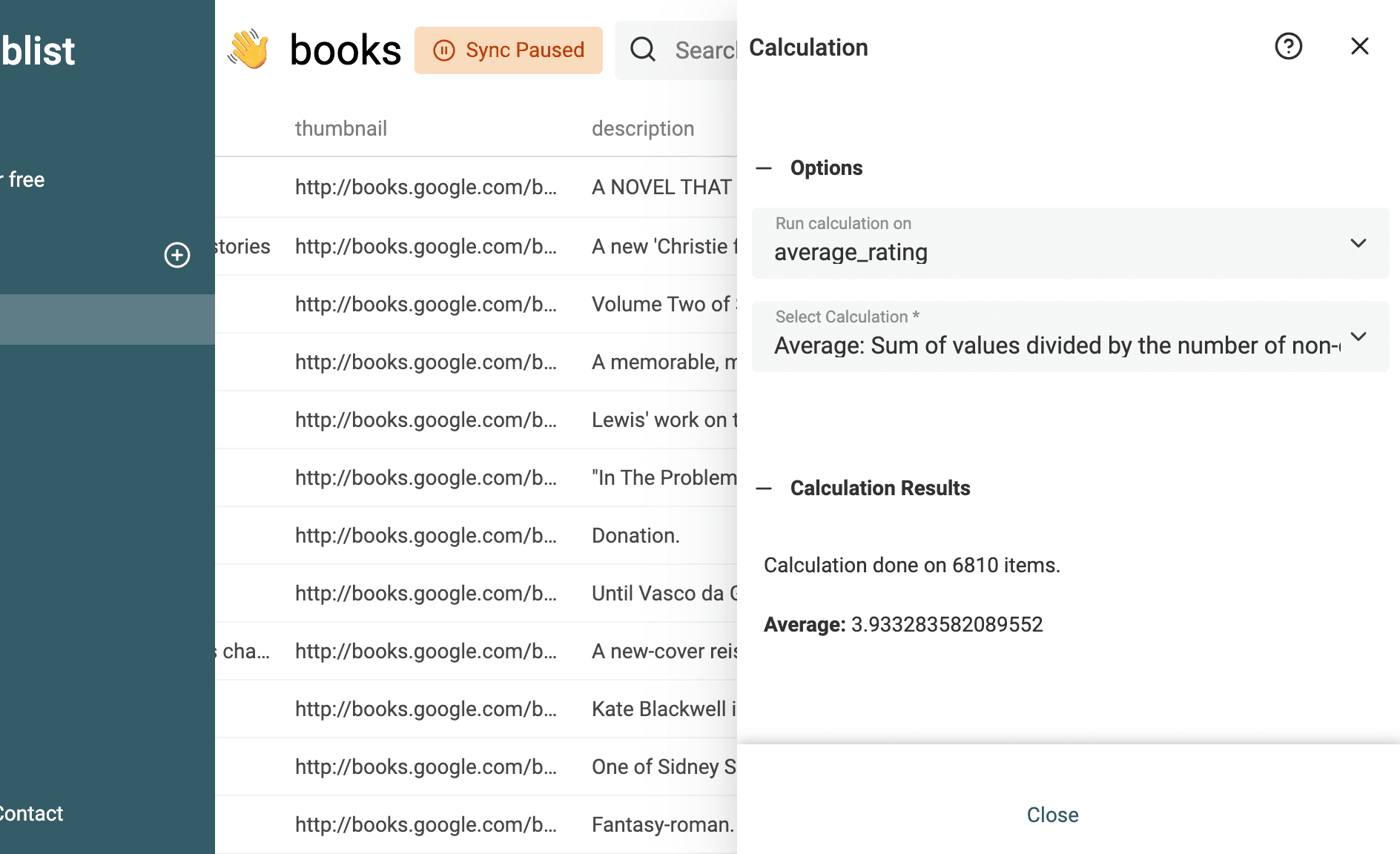Click the description column header
The height and width of the screenshot is (854, 1400).
643,128
